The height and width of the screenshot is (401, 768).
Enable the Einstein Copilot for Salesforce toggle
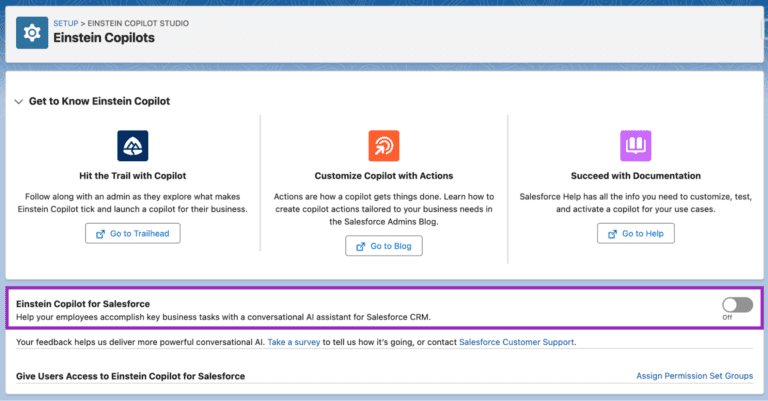click(x=737, y=305)
